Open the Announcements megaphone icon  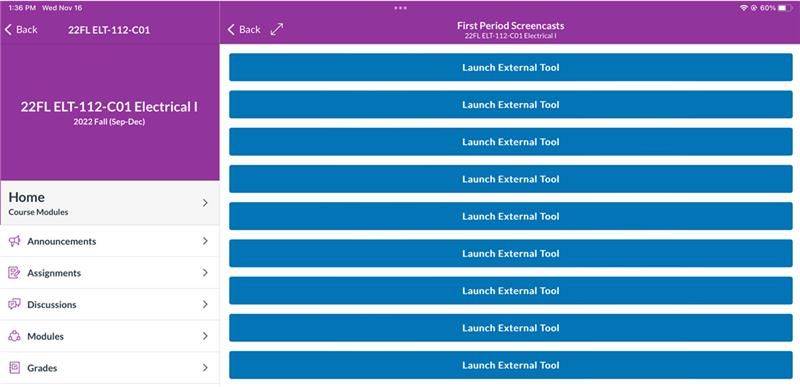[14, 241]
